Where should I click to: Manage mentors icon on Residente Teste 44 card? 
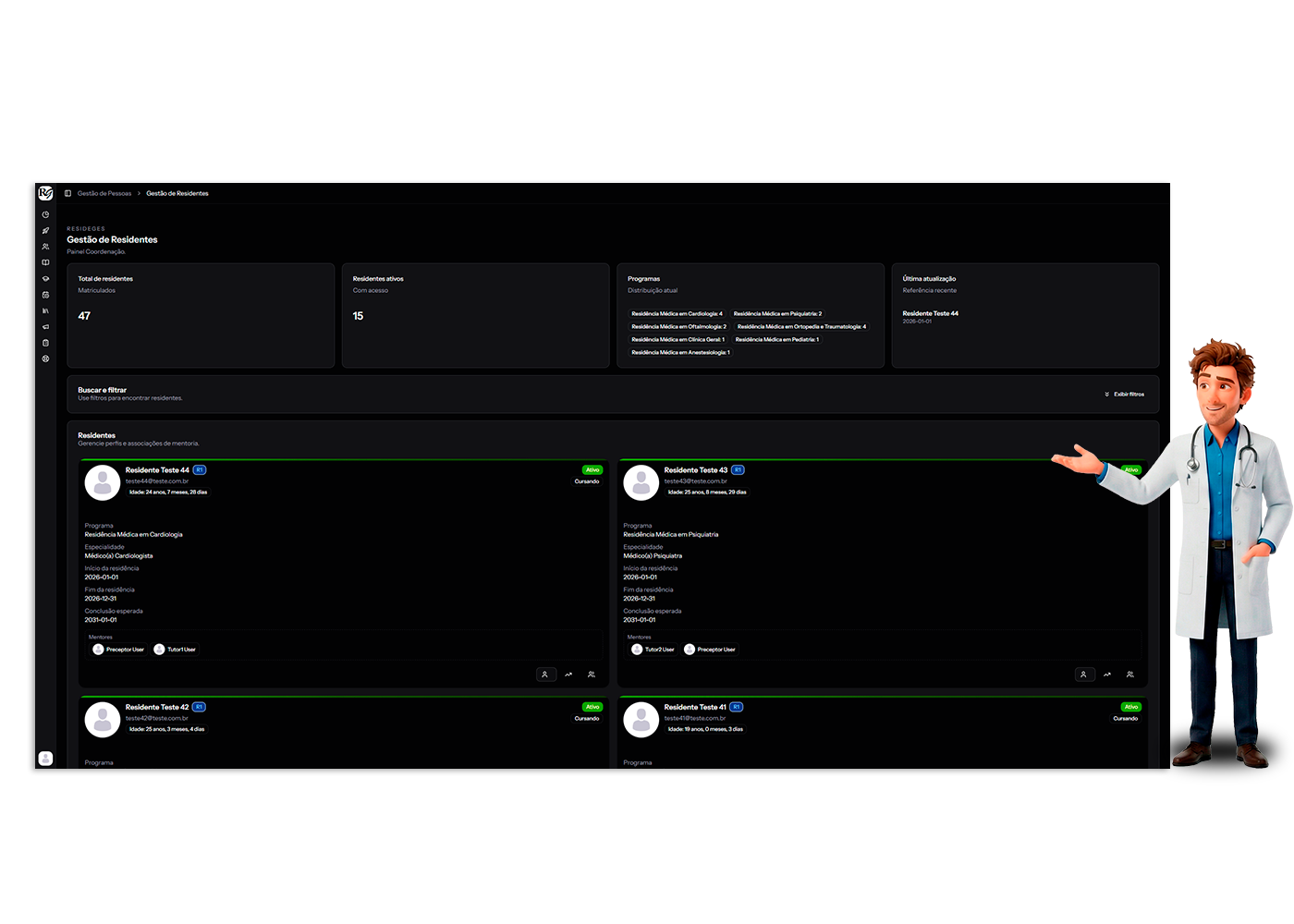coord(592,675)
